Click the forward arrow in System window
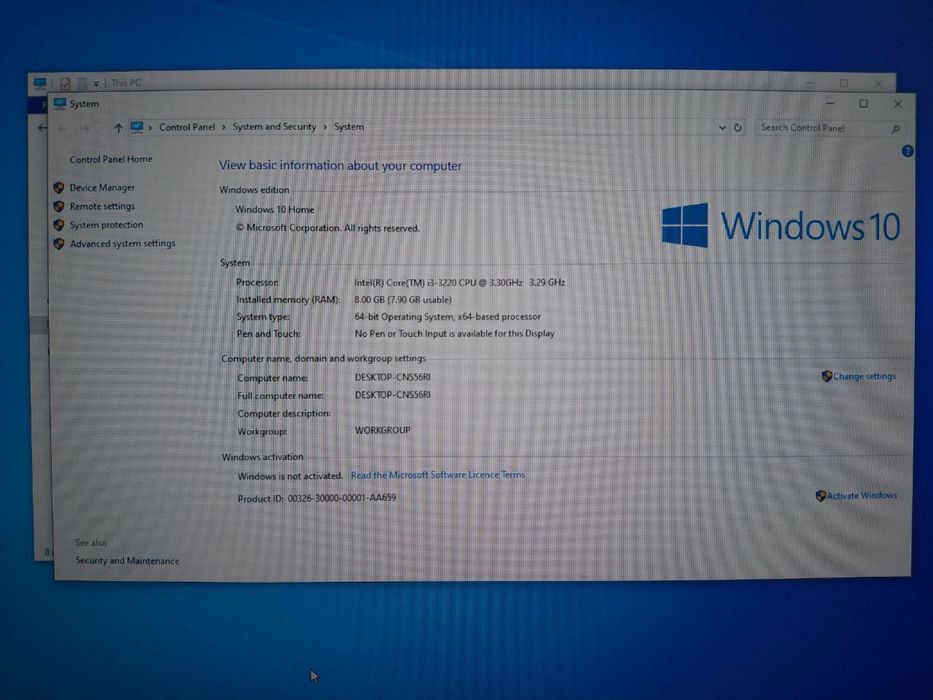 84,128
